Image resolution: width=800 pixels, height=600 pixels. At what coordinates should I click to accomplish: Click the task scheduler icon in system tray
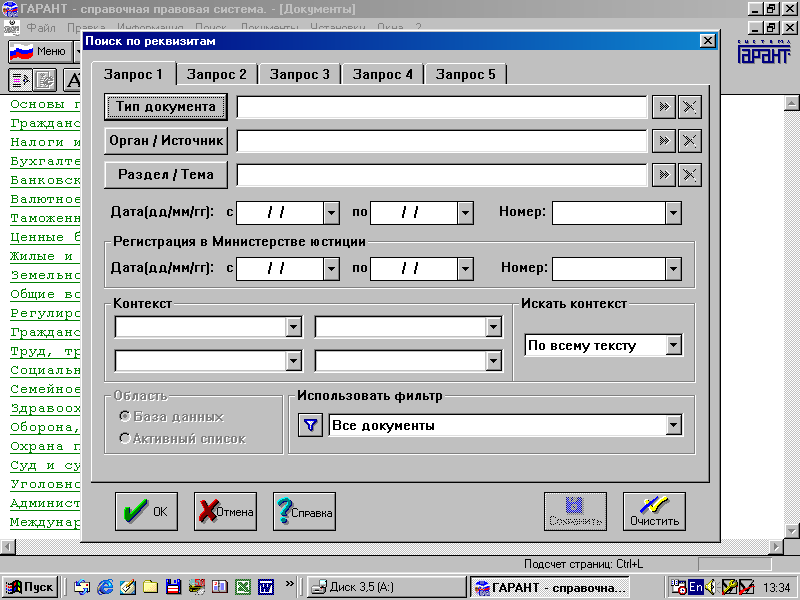click(678, 587)
